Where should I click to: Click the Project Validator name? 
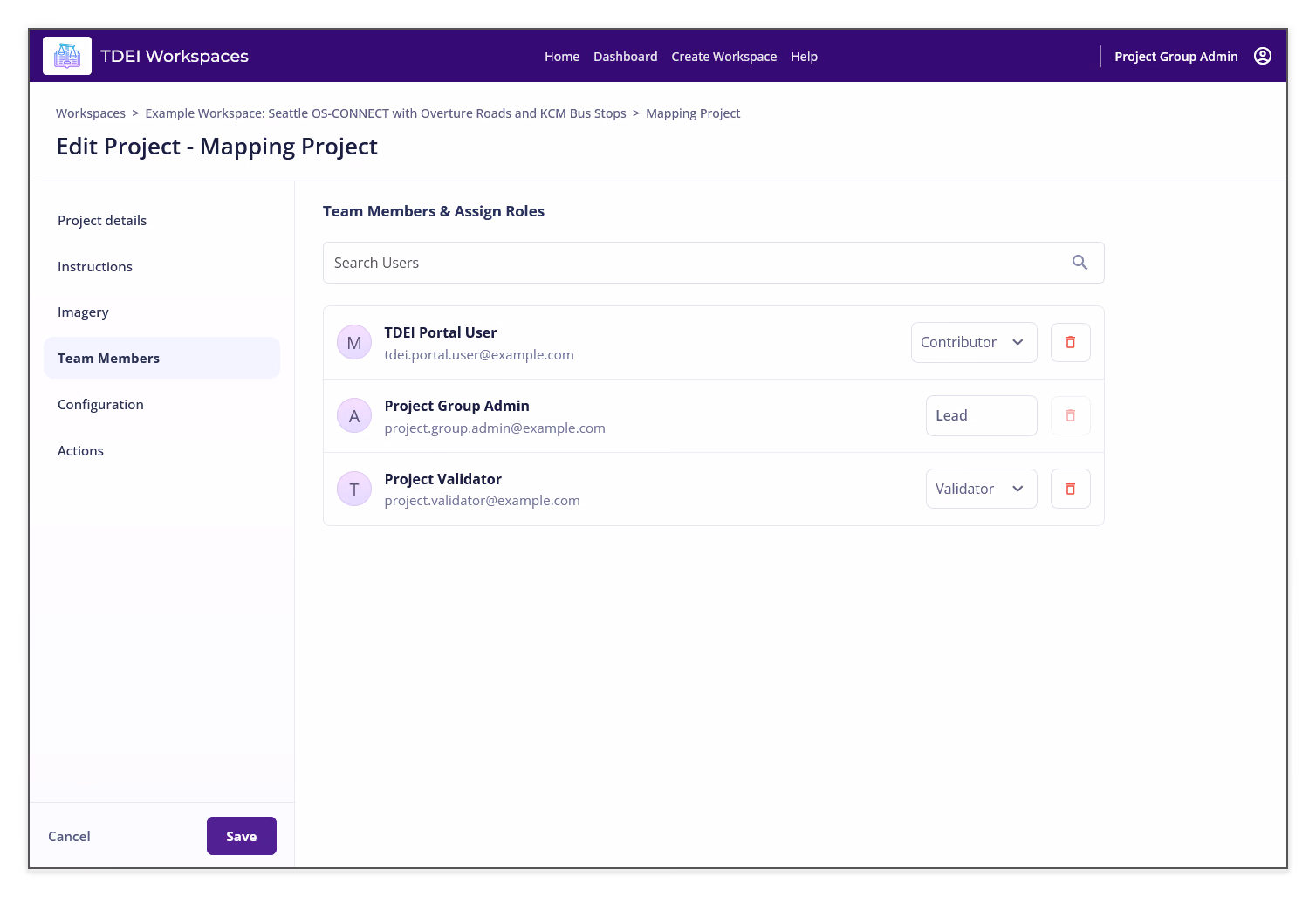point(443,479)
